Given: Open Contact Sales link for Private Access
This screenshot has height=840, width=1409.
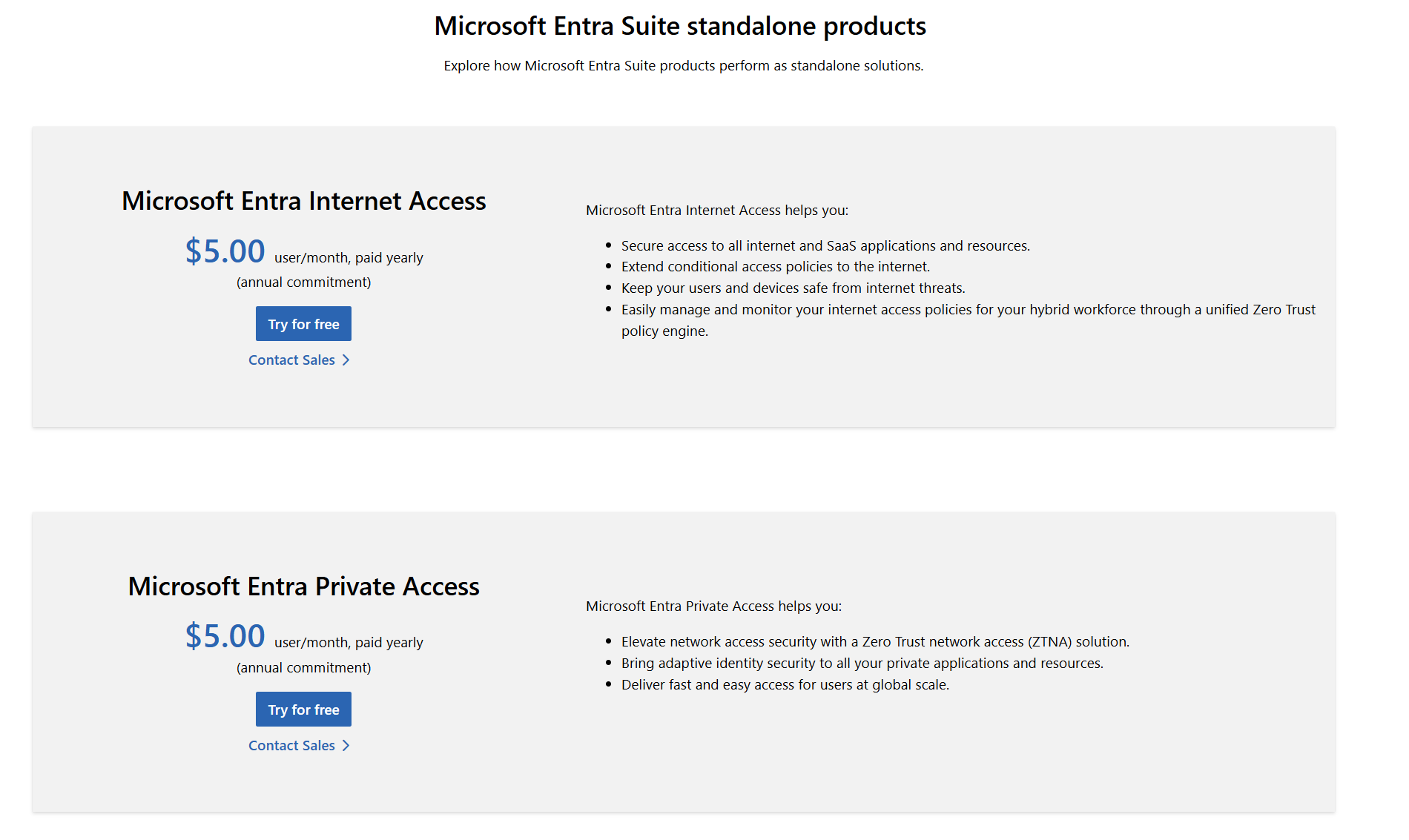Looking at the screenshot, I should [291, 746].
